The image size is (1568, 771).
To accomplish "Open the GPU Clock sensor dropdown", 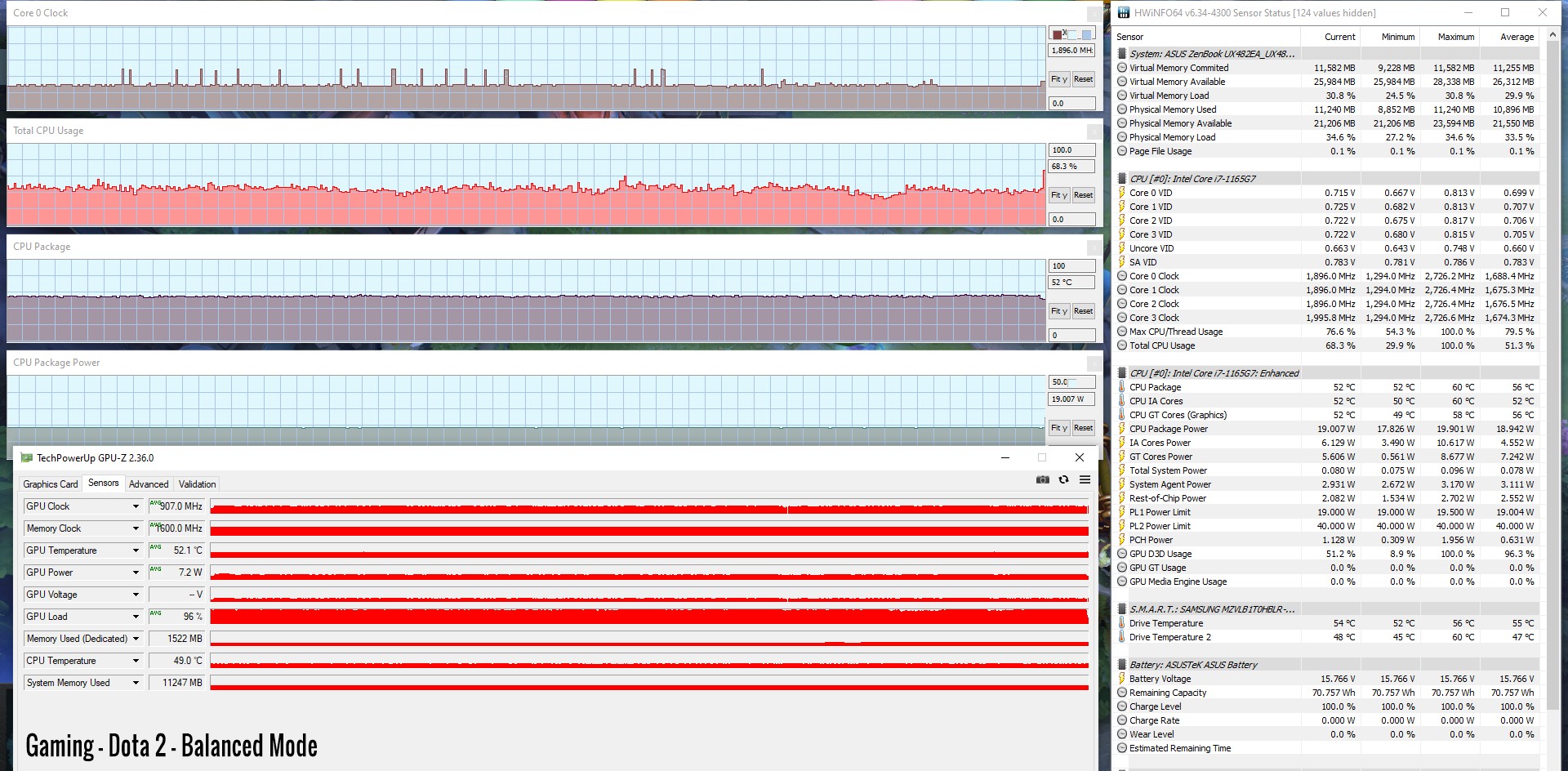I will click(136, 506).
